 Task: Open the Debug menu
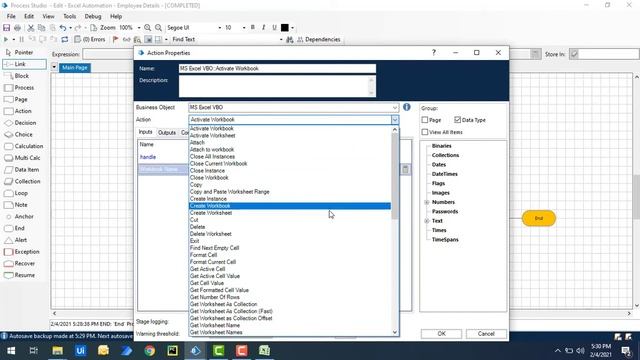pos(93,16)
